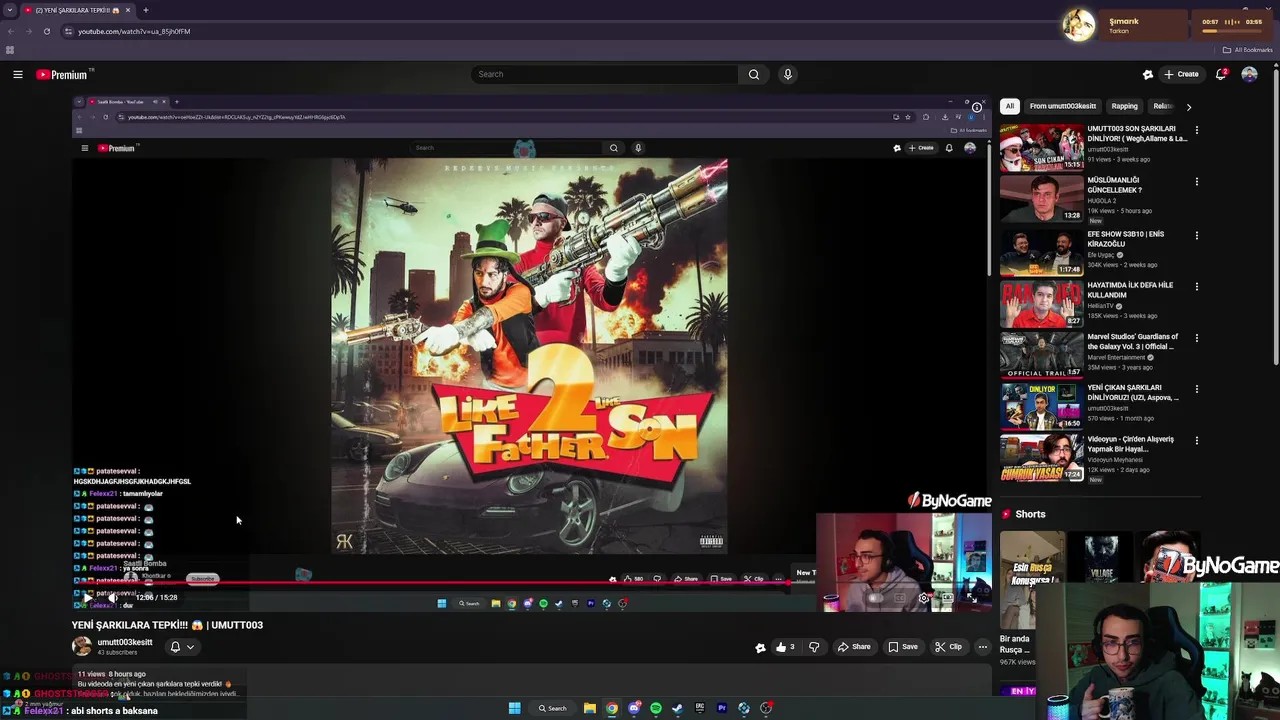The image size is (1280, 720).
Task: Open Chrome from the taskbar
Action: (612, 708)
